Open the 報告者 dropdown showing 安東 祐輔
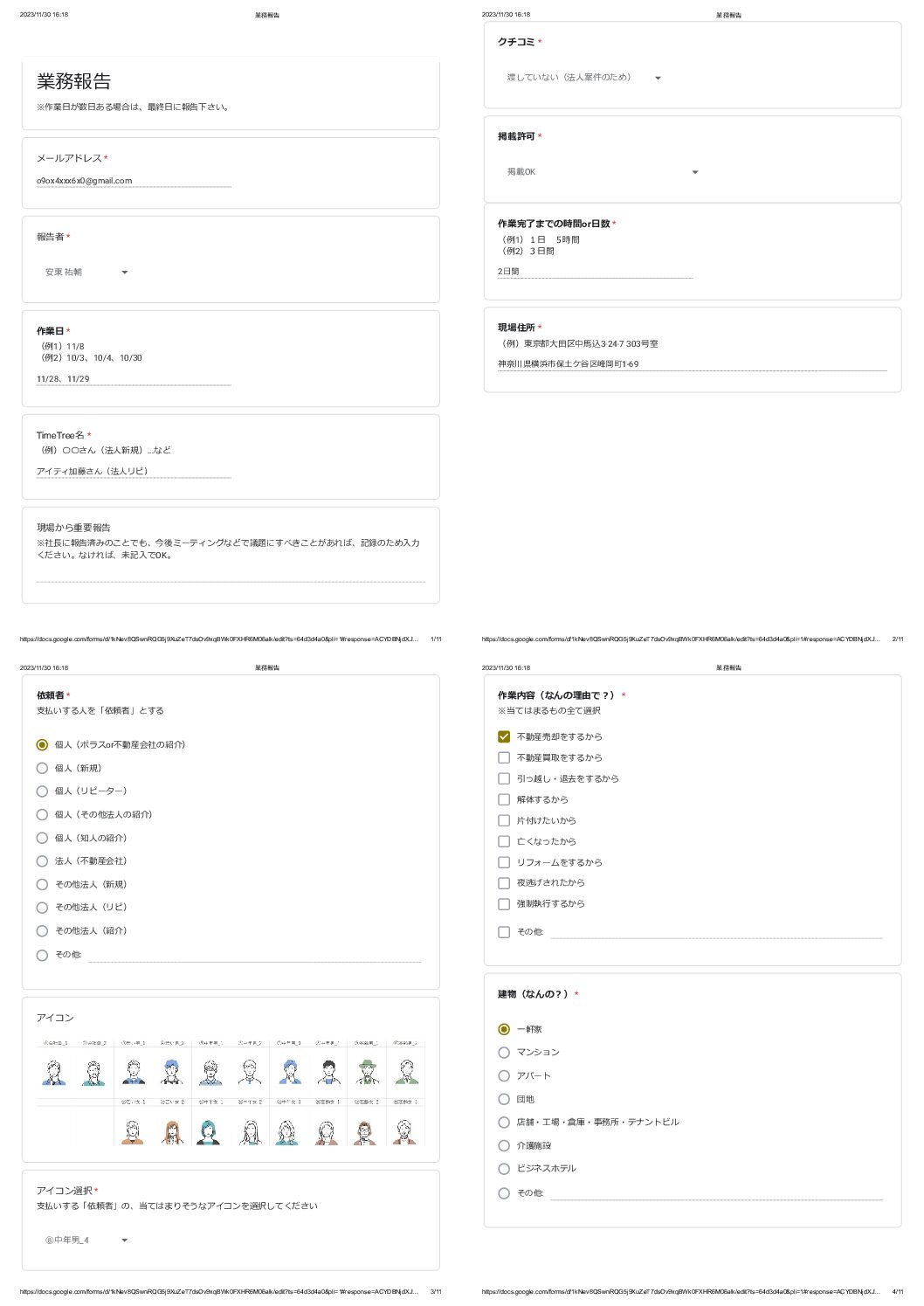The height and width of the screenshot is (1306, 924). (x=86, y=273)
